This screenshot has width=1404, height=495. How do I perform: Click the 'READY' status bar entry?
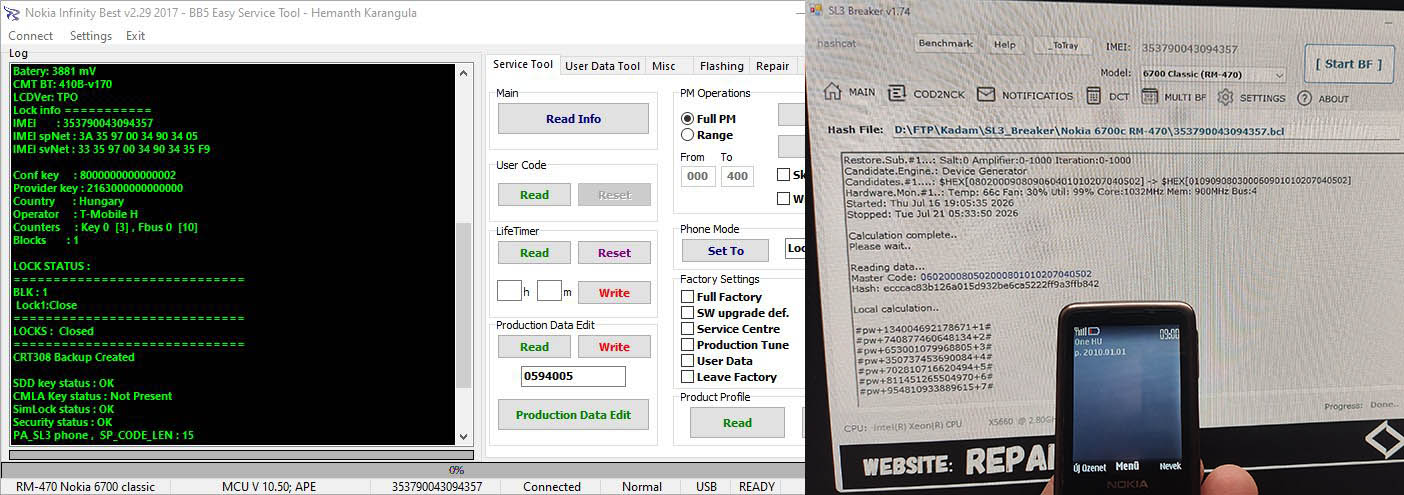757,487
